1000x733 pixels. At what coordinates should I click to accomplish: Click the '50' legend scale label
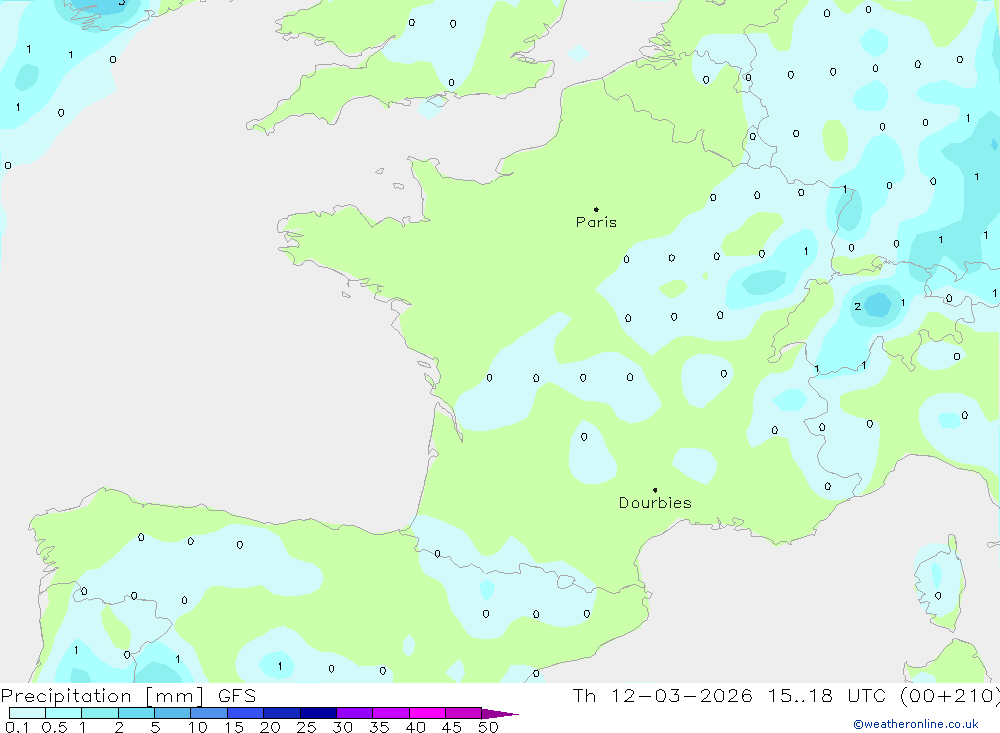pyautogui.click(x=488, y=727)
